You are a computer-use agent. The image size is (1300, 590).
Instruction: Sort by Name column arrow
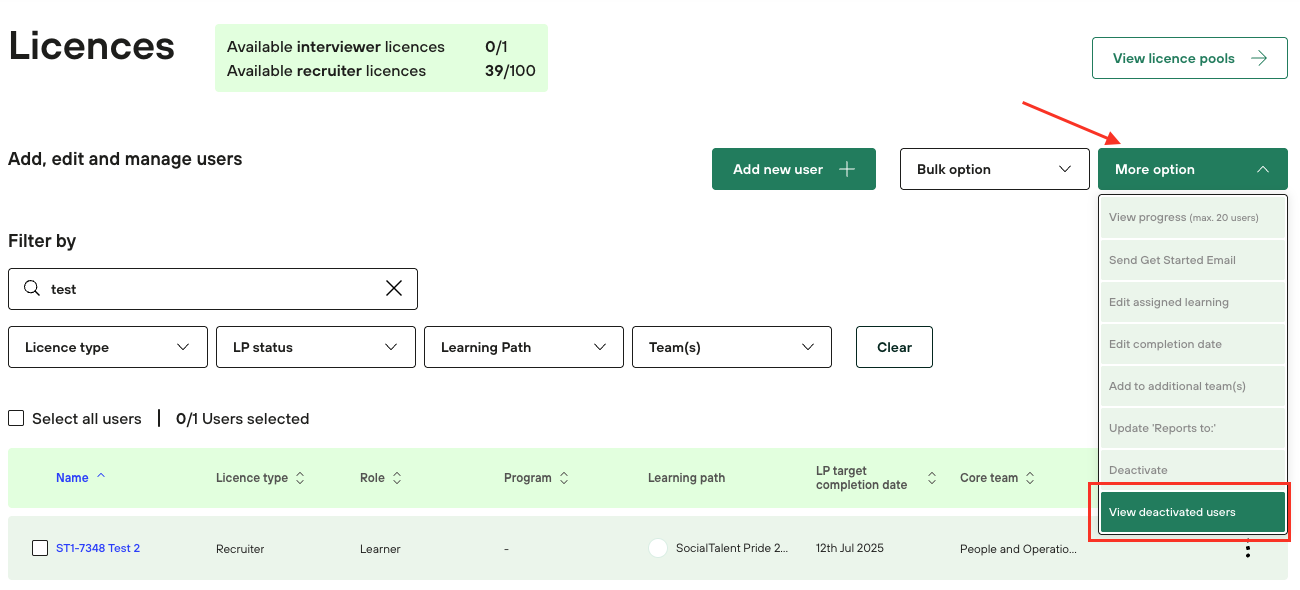coord(101,477)
